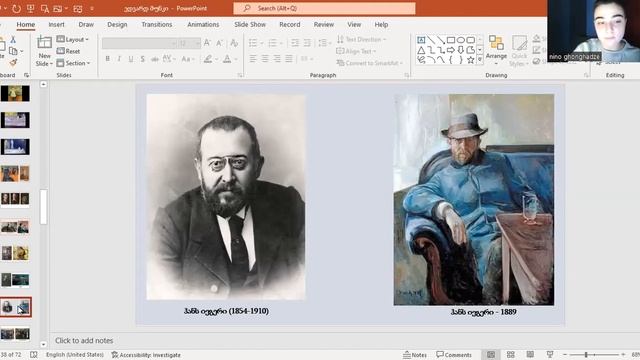Switch to Animations tab
This screenshot has height=360, width=640.
click(x=203, y=24)
